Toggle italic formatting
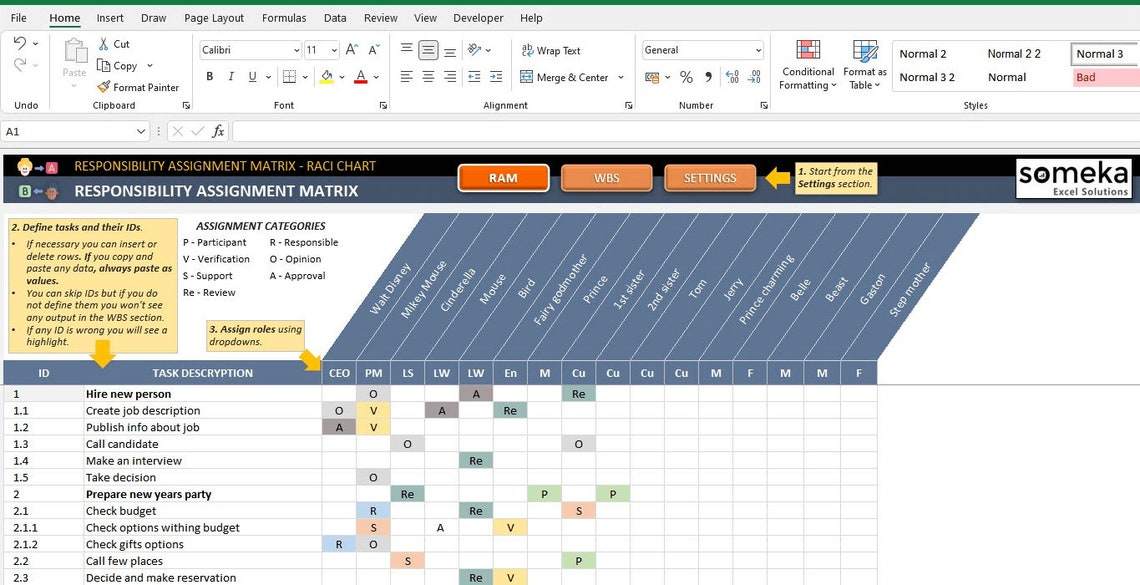 231,76
